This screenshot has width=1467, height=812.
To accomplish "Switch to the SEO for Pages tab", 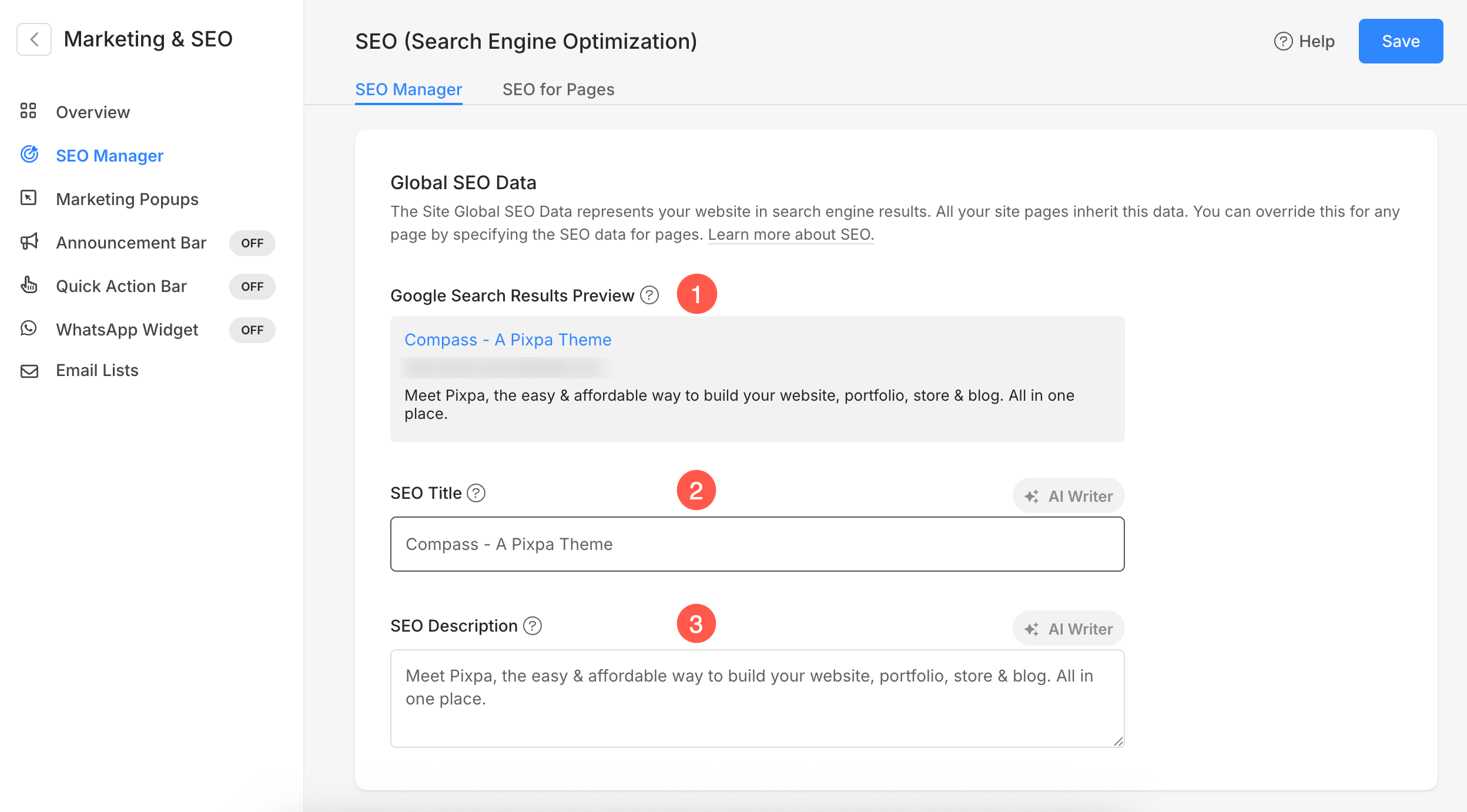I will point(558,89).
